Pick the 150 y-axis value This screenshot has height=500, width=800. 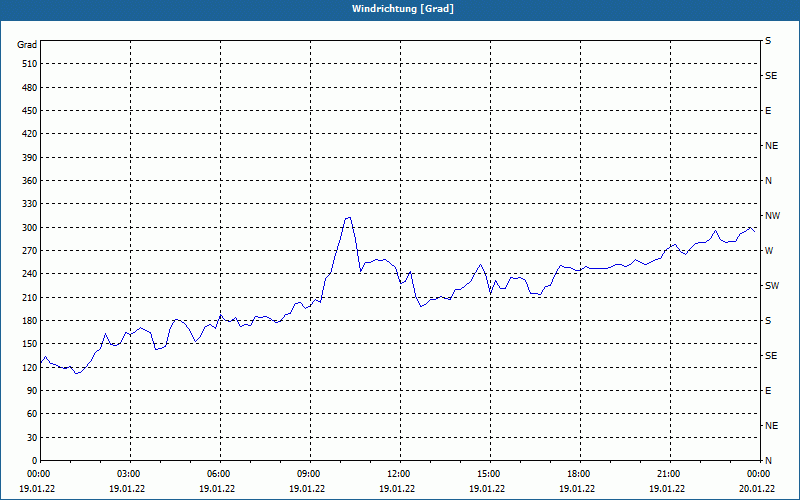(x=30, y=344)
